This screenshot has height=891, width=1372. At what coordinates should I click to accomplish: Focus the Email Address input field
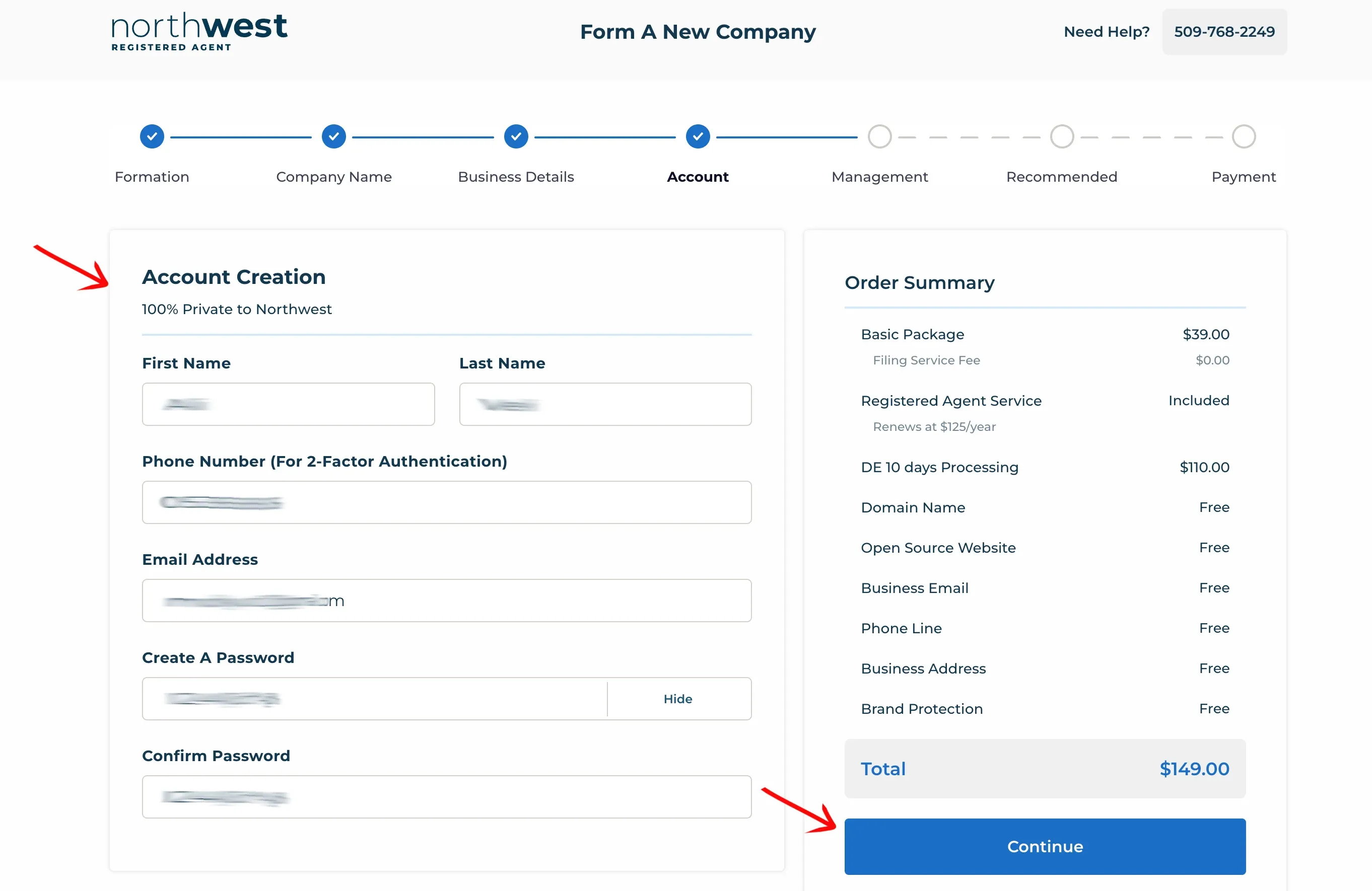(447, 601)
